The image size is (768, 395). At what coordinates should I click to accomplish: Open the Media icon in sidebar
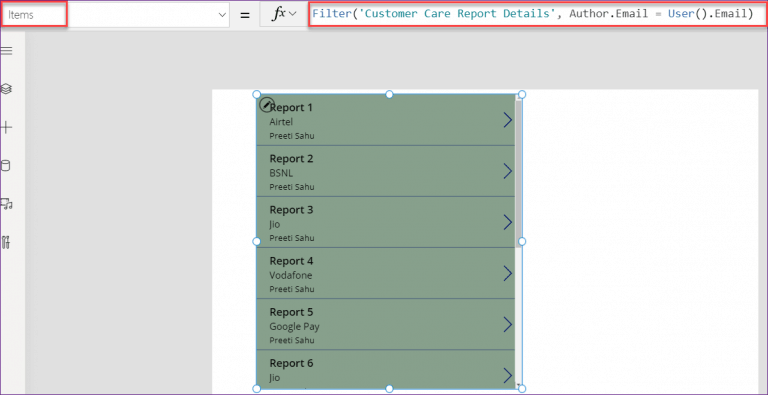pos(6,204)
